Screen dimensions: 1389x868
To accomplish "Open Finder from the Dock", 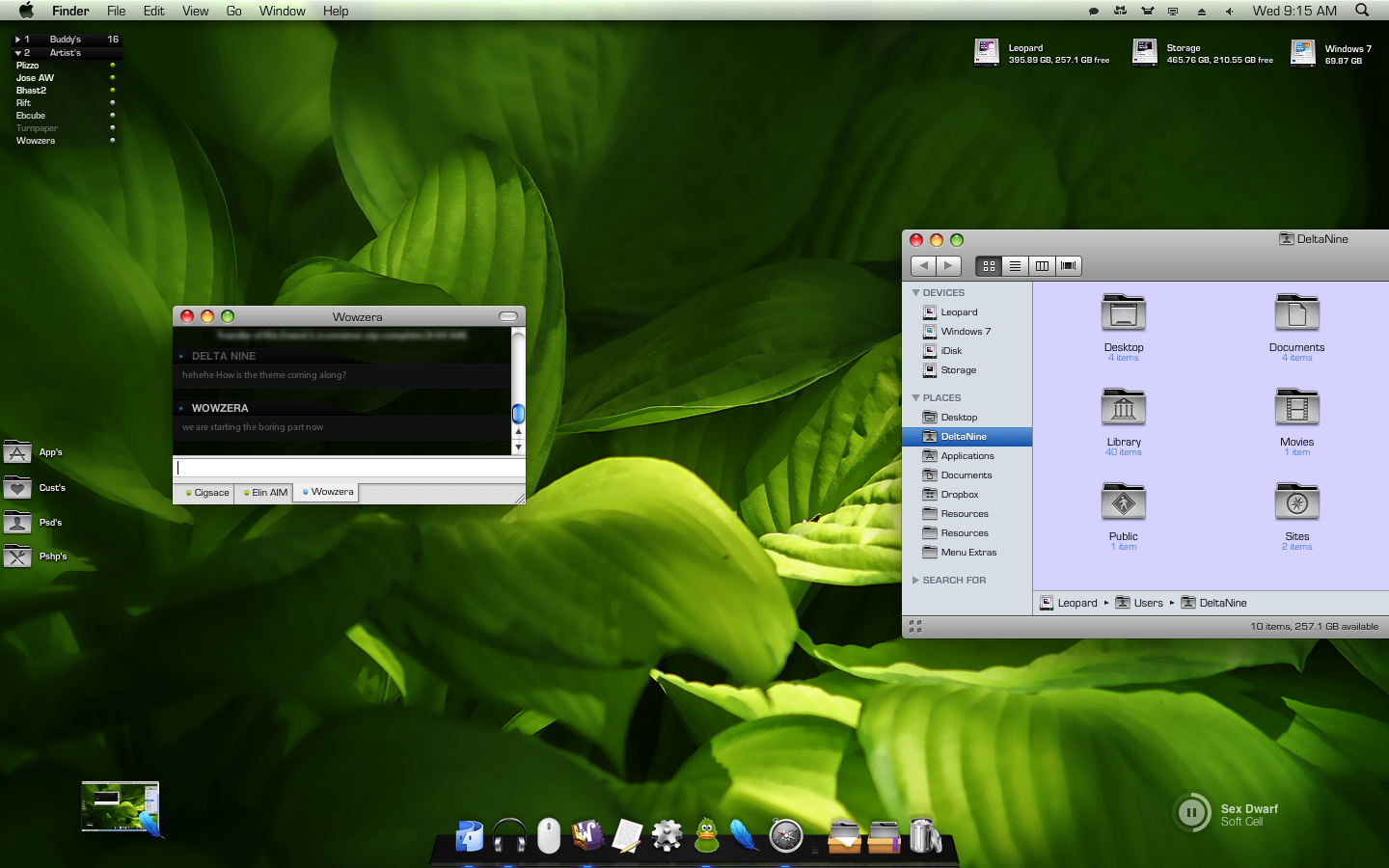I will pos(470,835).
